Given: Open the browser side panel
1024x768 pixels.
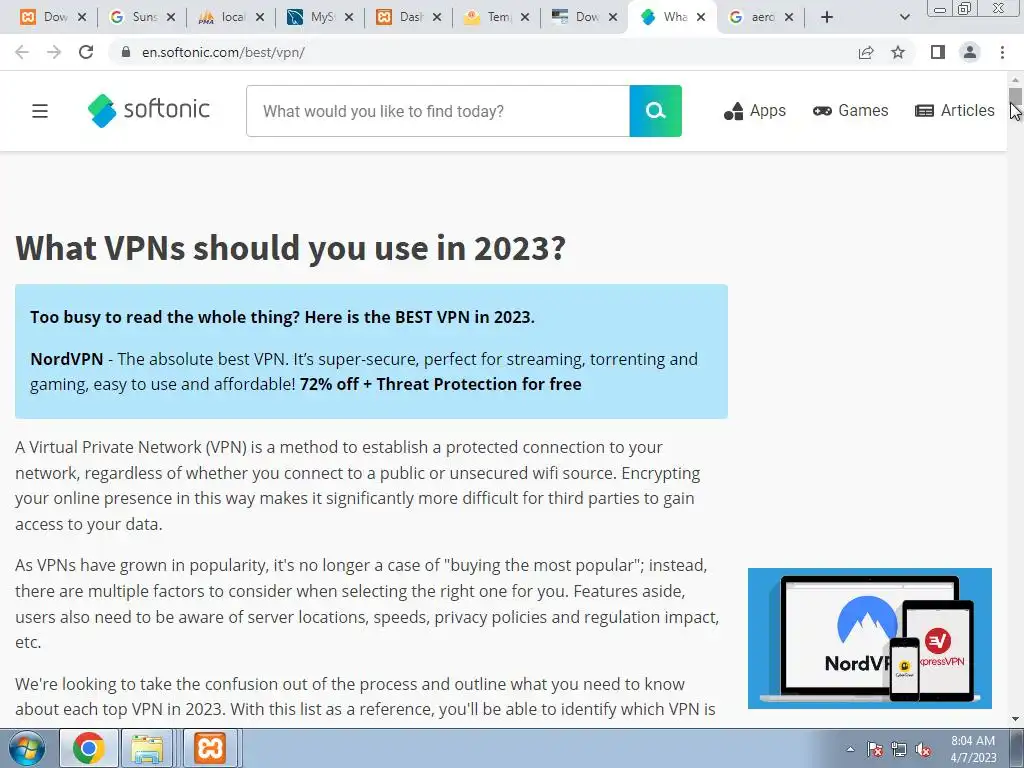Looking at the screenshot, I should pyautogui.click(x=938, y=52).
